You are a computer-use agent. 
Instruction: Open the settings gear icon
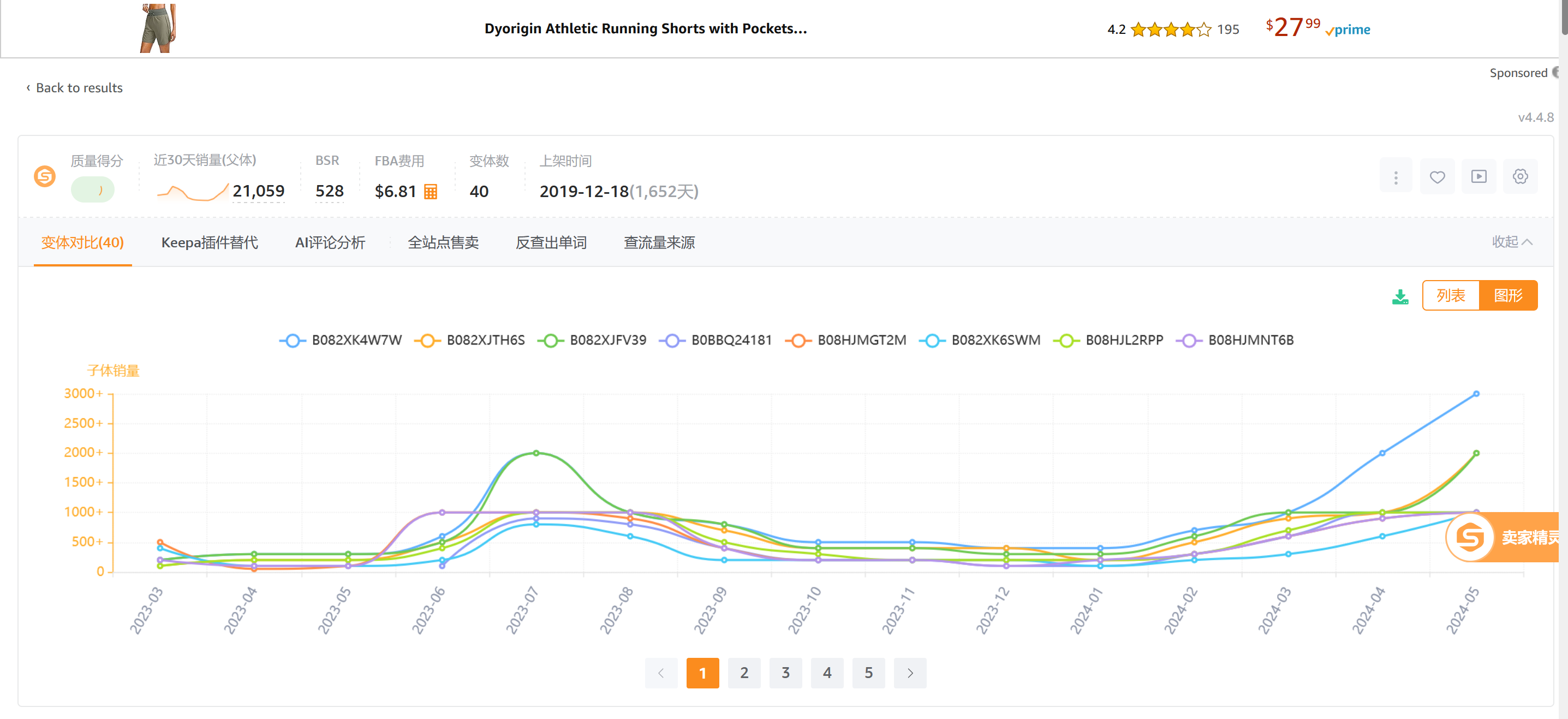click(1520, 177)
